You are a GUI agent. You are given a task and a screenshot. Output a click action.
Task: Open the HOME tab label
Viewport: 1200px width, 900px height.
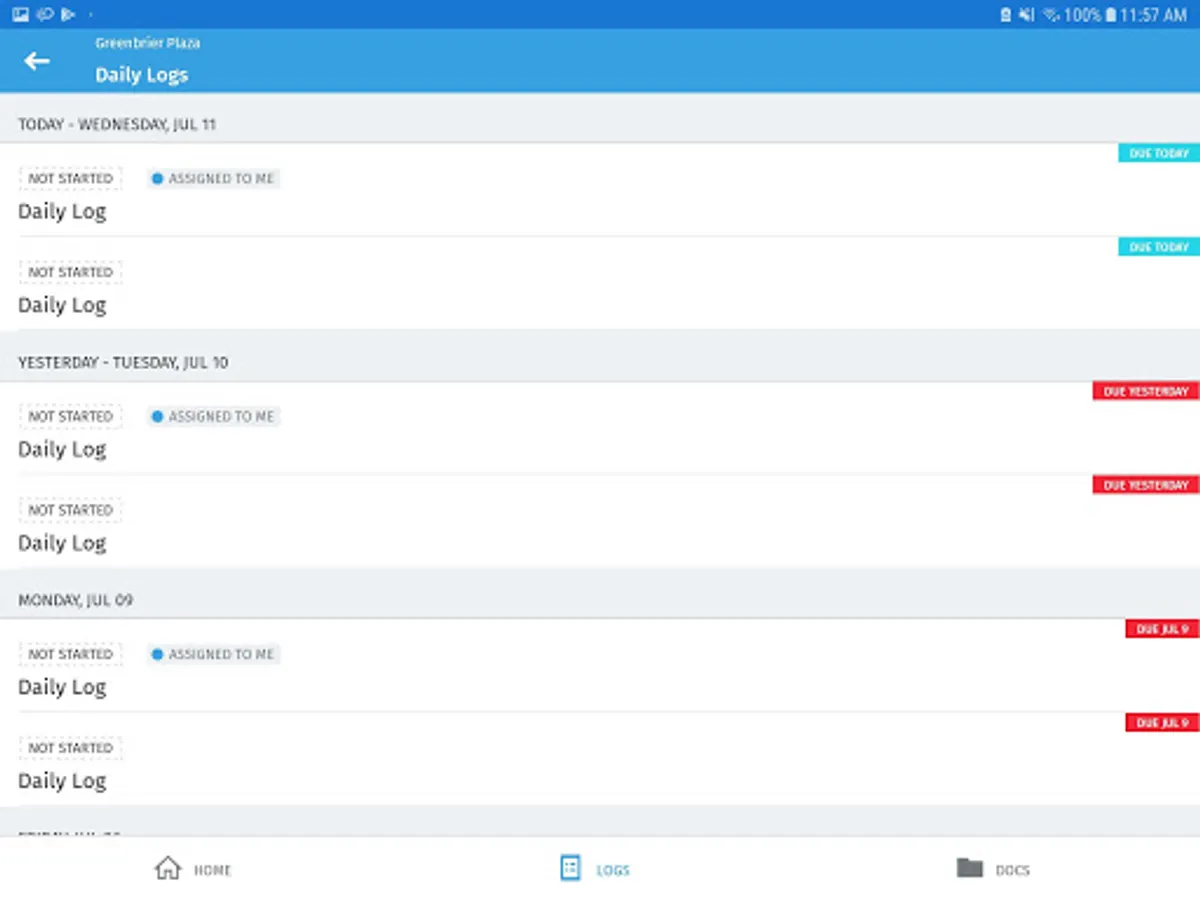pos(212,870)
